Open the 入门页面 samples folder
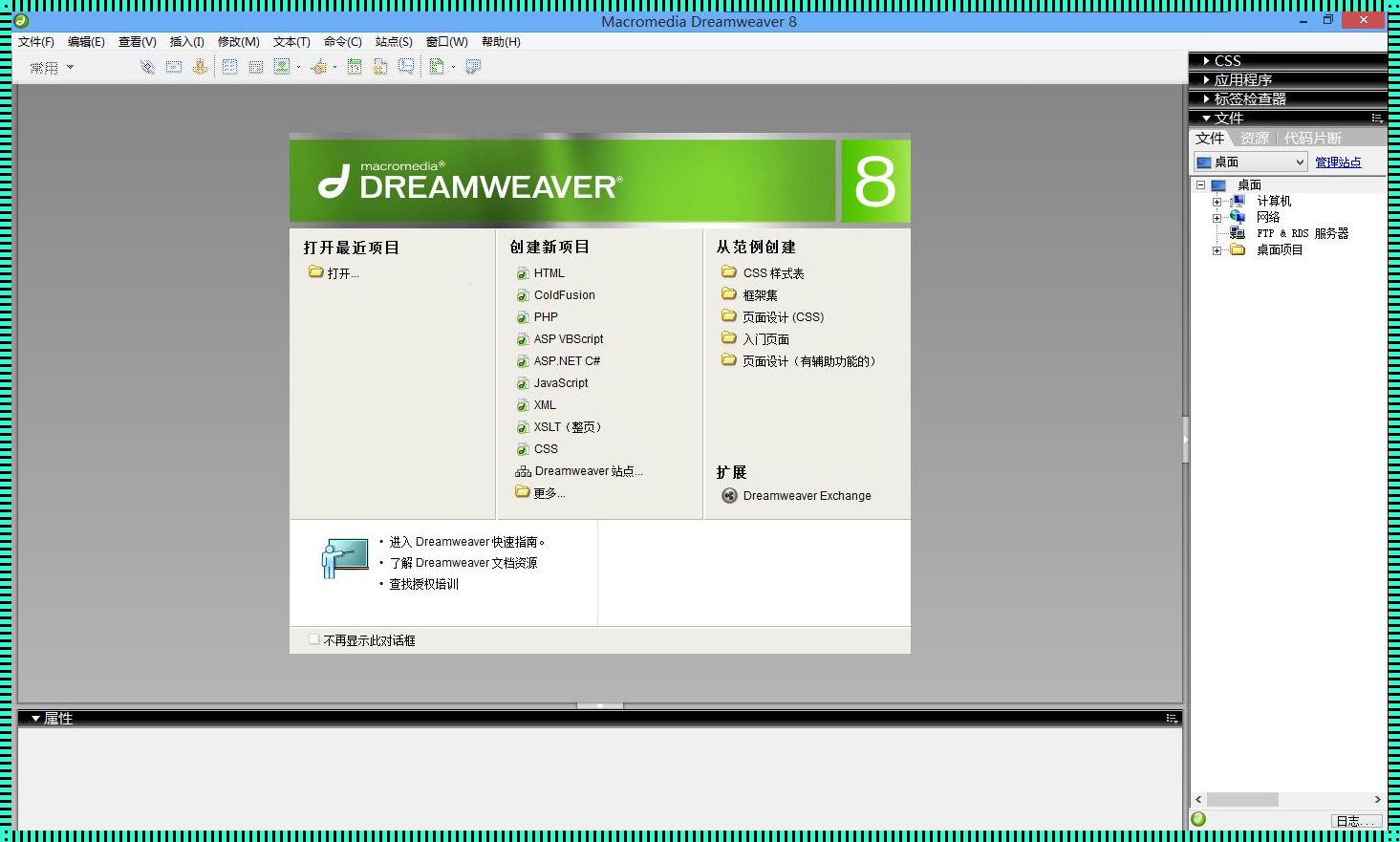Image resolution: width=1400 pixels, height=842 pixels. (755, 339)
